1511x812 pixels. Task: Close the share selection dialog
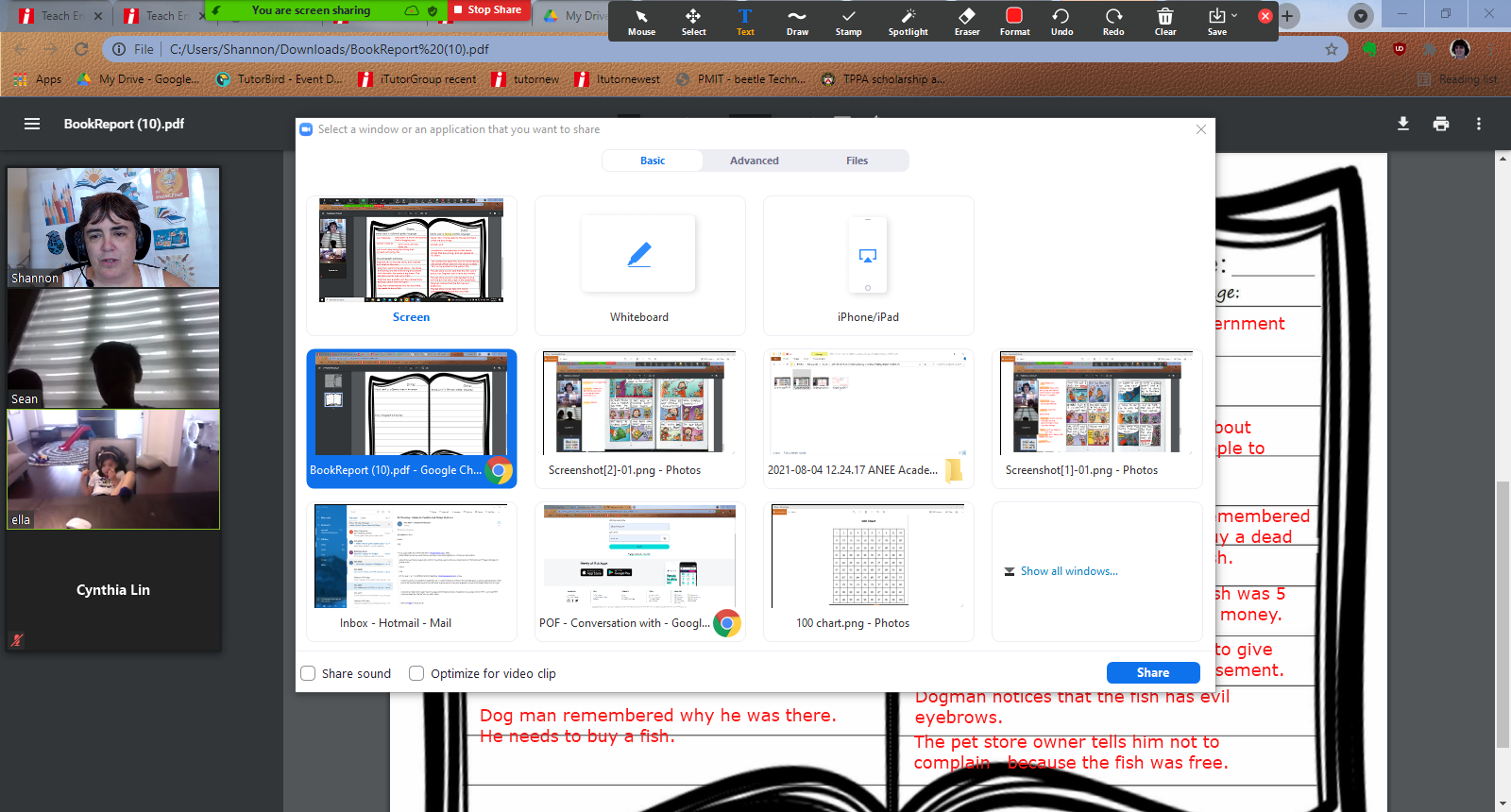[1201, 129]
